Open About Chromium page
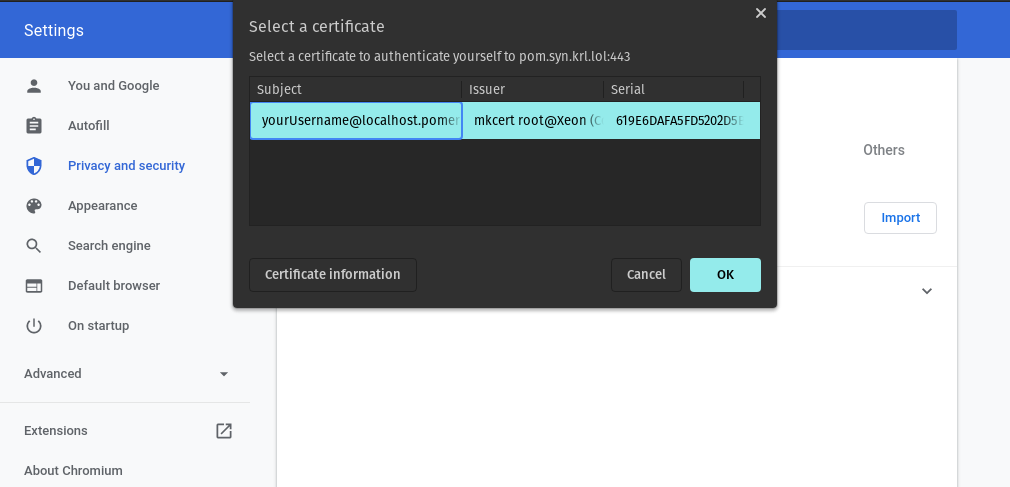1010x487 pixels. click(73, 471)
